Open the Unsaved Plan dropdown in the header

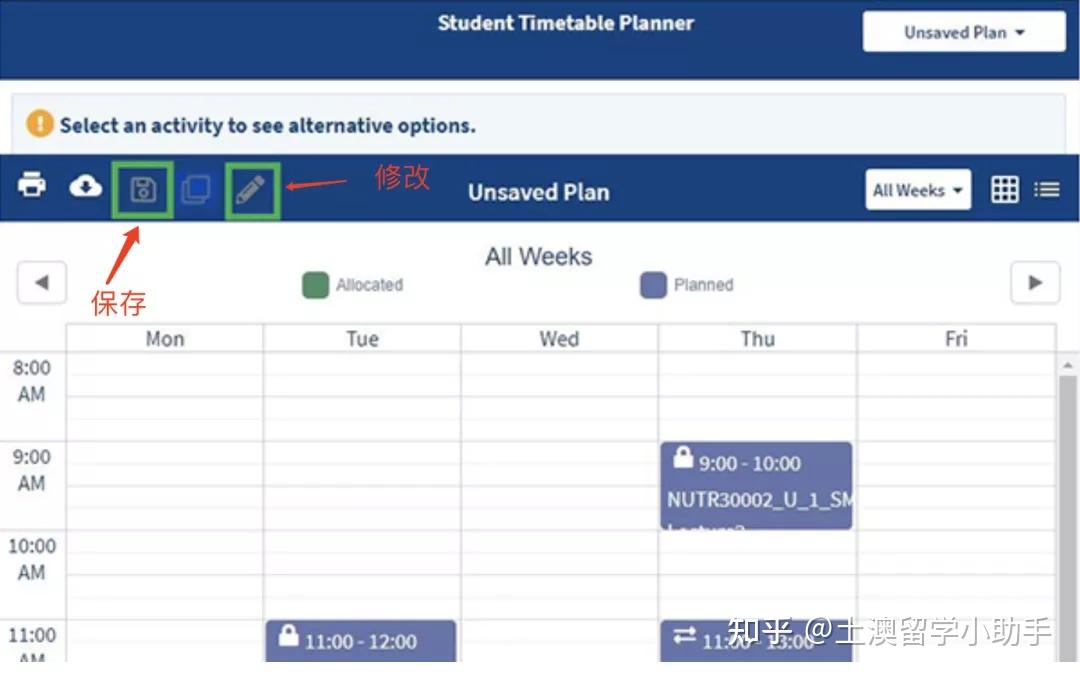[x=962, y=31]
